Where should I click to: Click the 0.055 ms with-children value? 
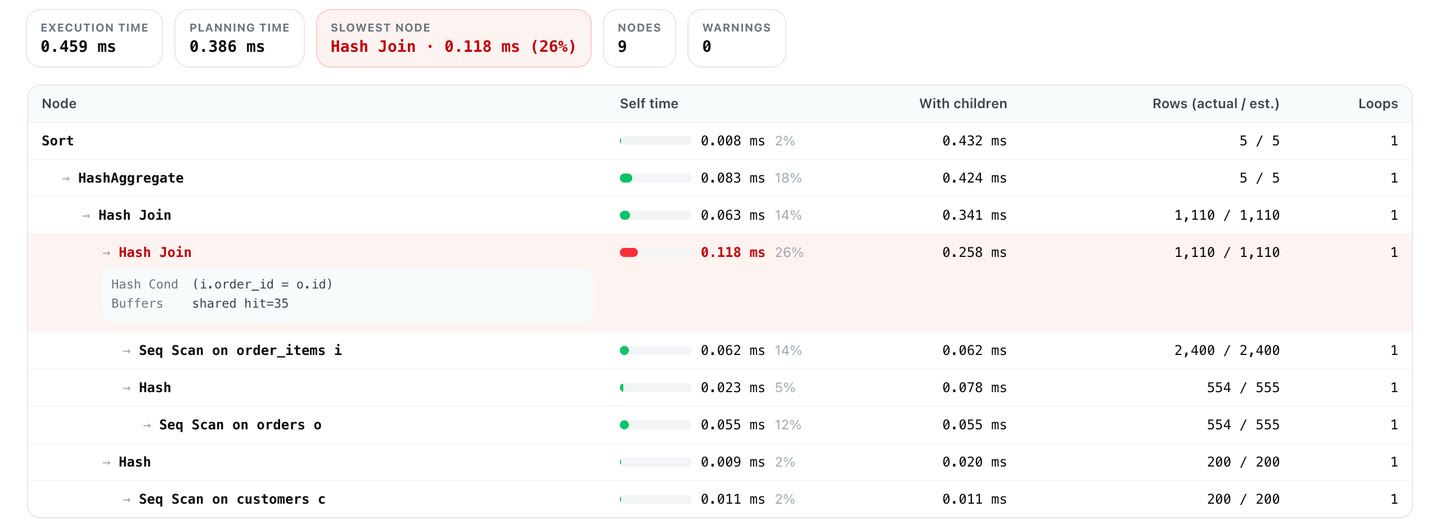coord(975,424)
